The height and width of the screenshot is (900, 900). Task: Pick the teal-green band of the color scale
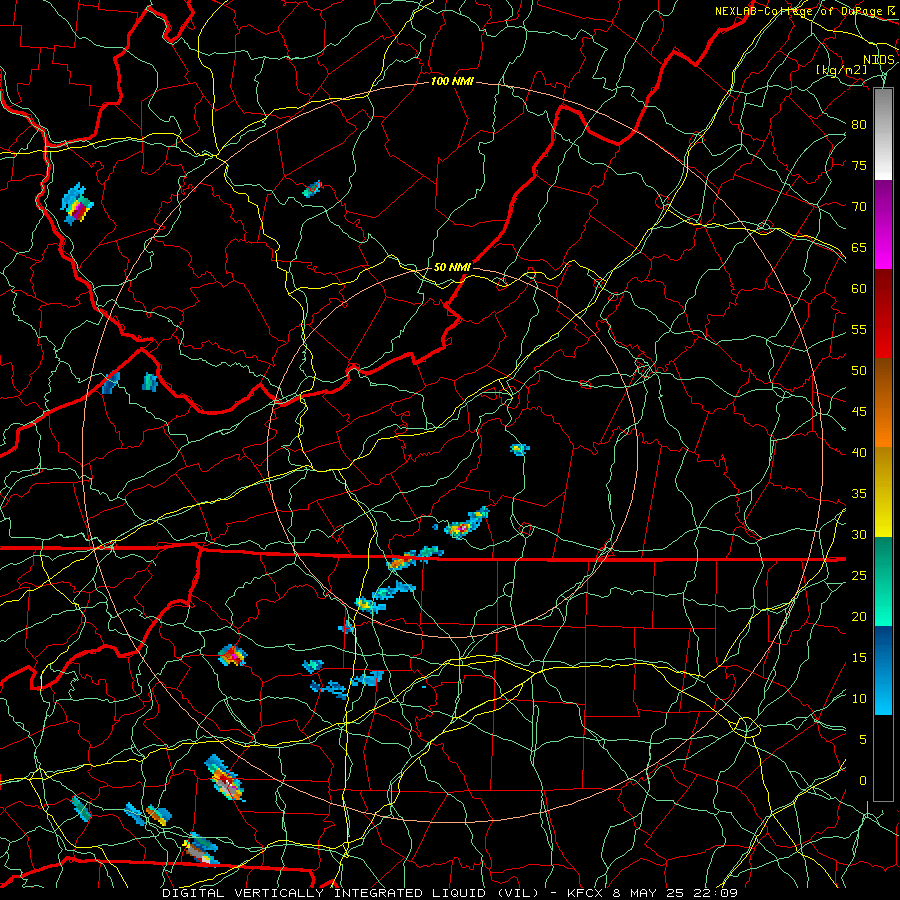883,581
